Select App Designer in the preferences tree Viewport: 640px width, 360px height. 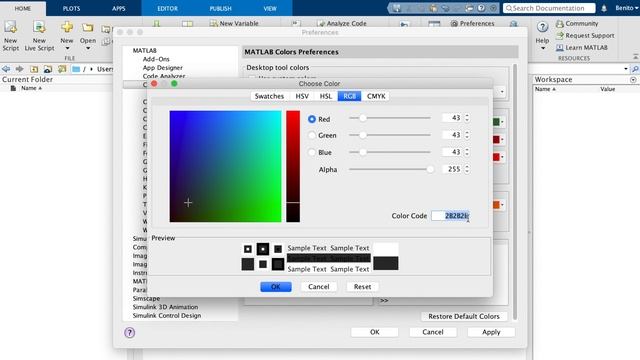click(x=162, y=68)
